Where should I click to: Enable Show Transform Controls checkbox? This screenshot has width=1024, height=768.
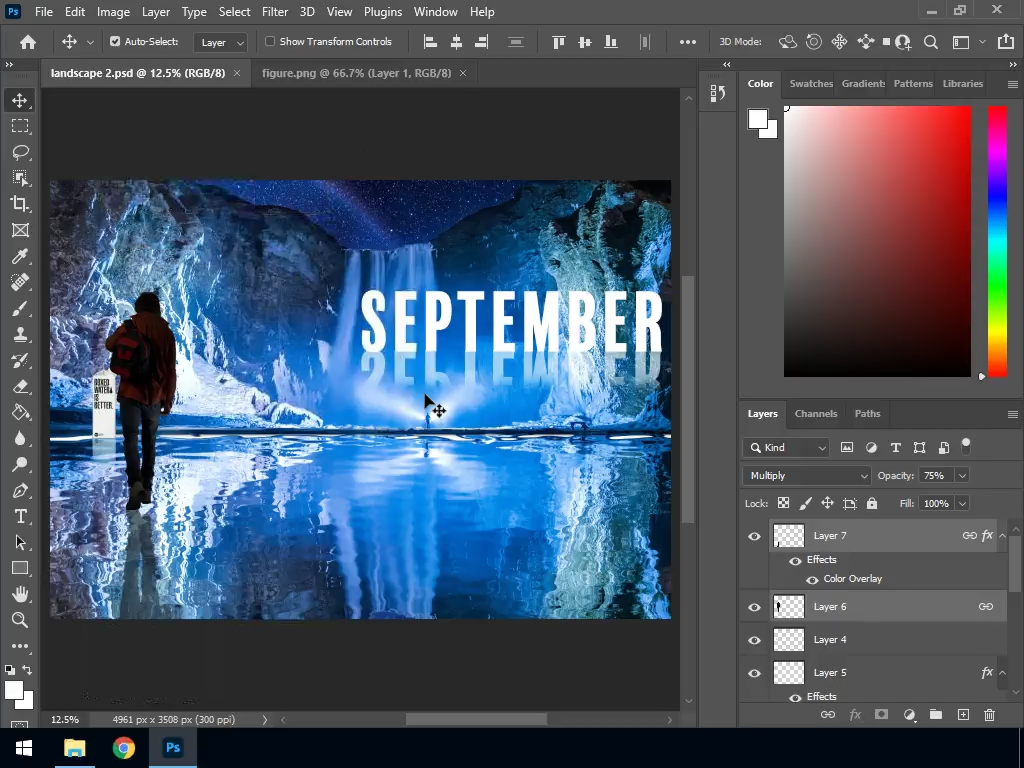tap(270, 42)
